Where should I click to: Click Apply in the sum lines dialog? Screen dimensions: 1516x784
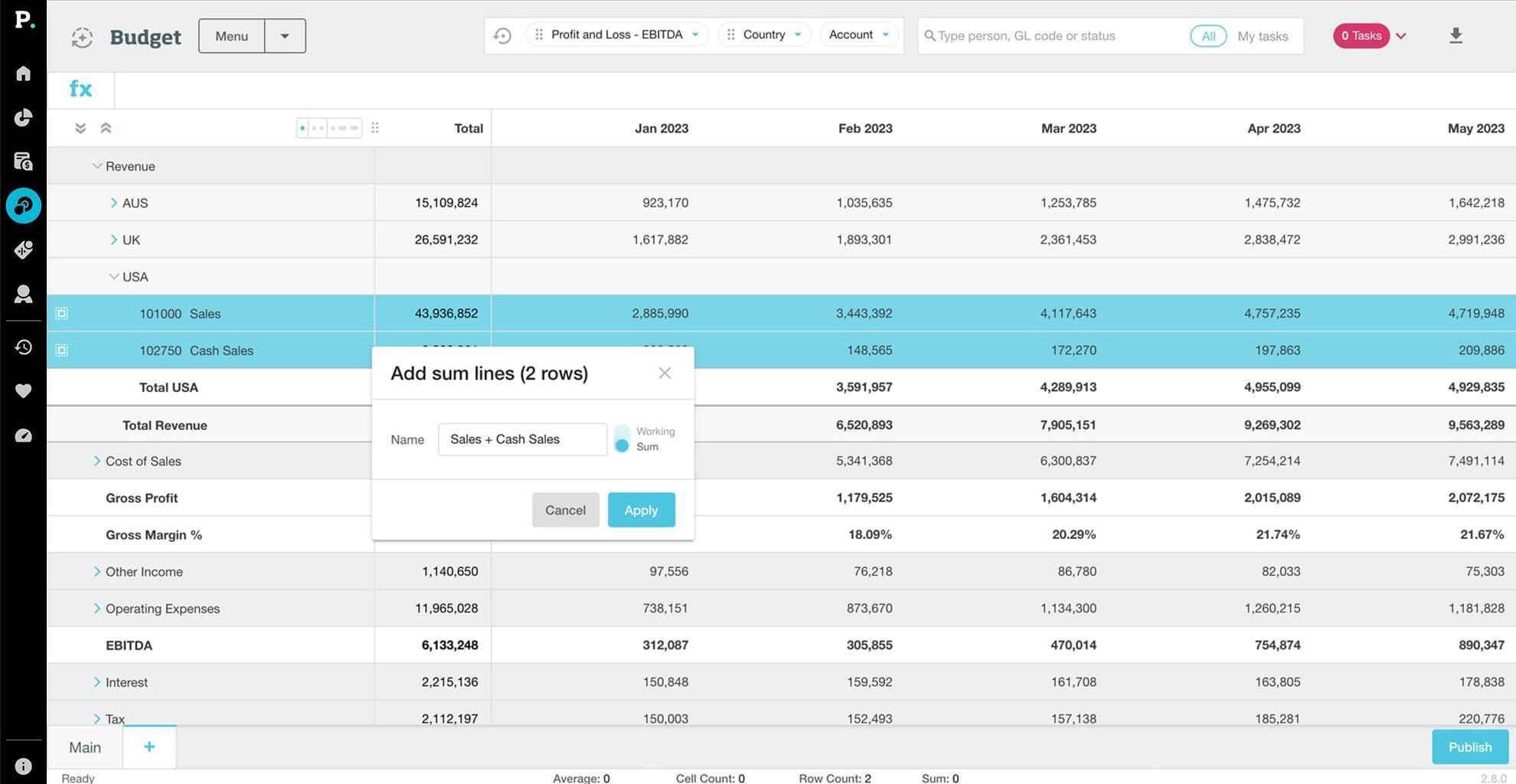coord(641,510)
